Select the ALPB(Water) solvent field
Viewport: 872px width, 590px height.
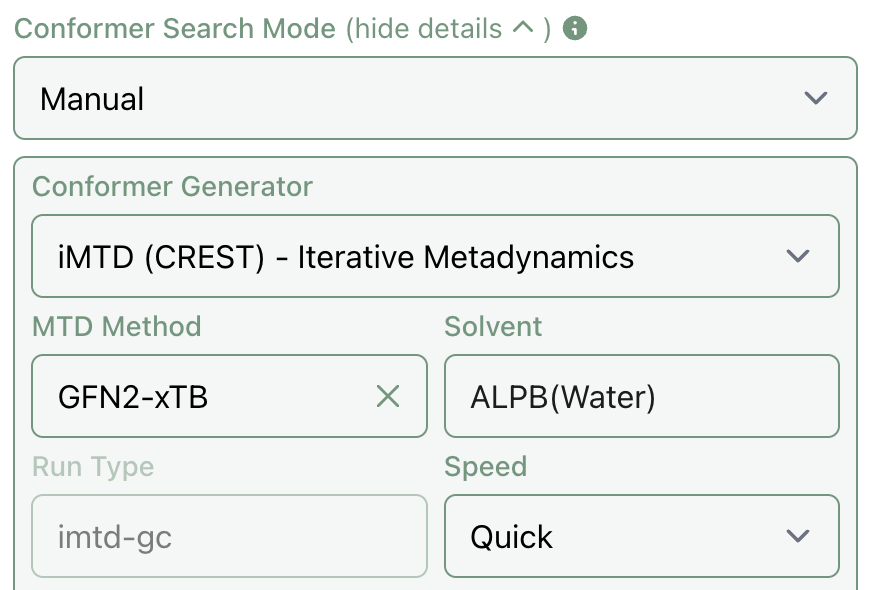coord(640,397)
